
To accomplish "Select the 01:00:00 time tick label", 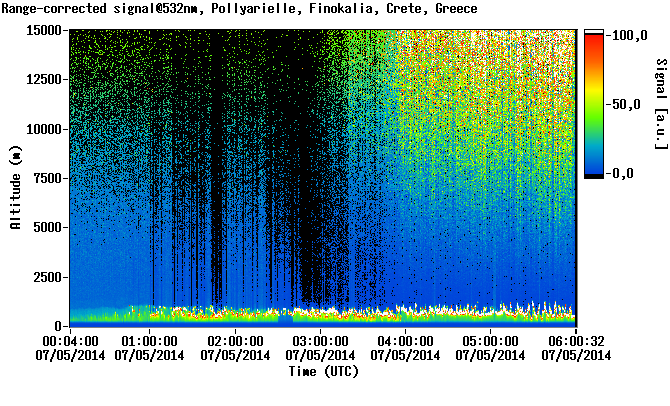I will click(x=154, y=341).
